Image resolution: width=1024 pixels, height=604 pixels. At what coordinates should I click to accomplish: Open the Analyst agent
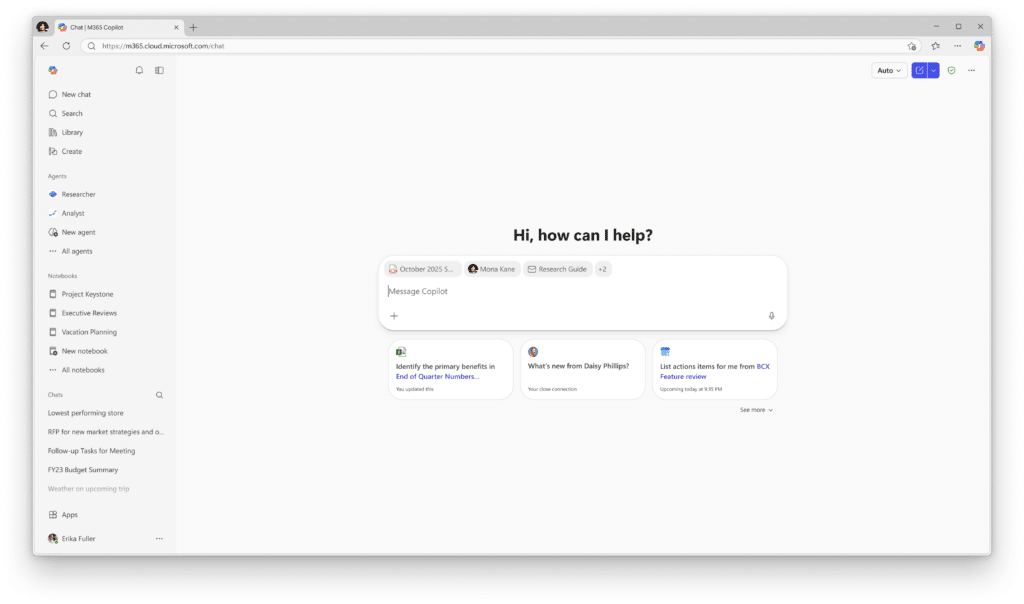click(x=73, y=213)
